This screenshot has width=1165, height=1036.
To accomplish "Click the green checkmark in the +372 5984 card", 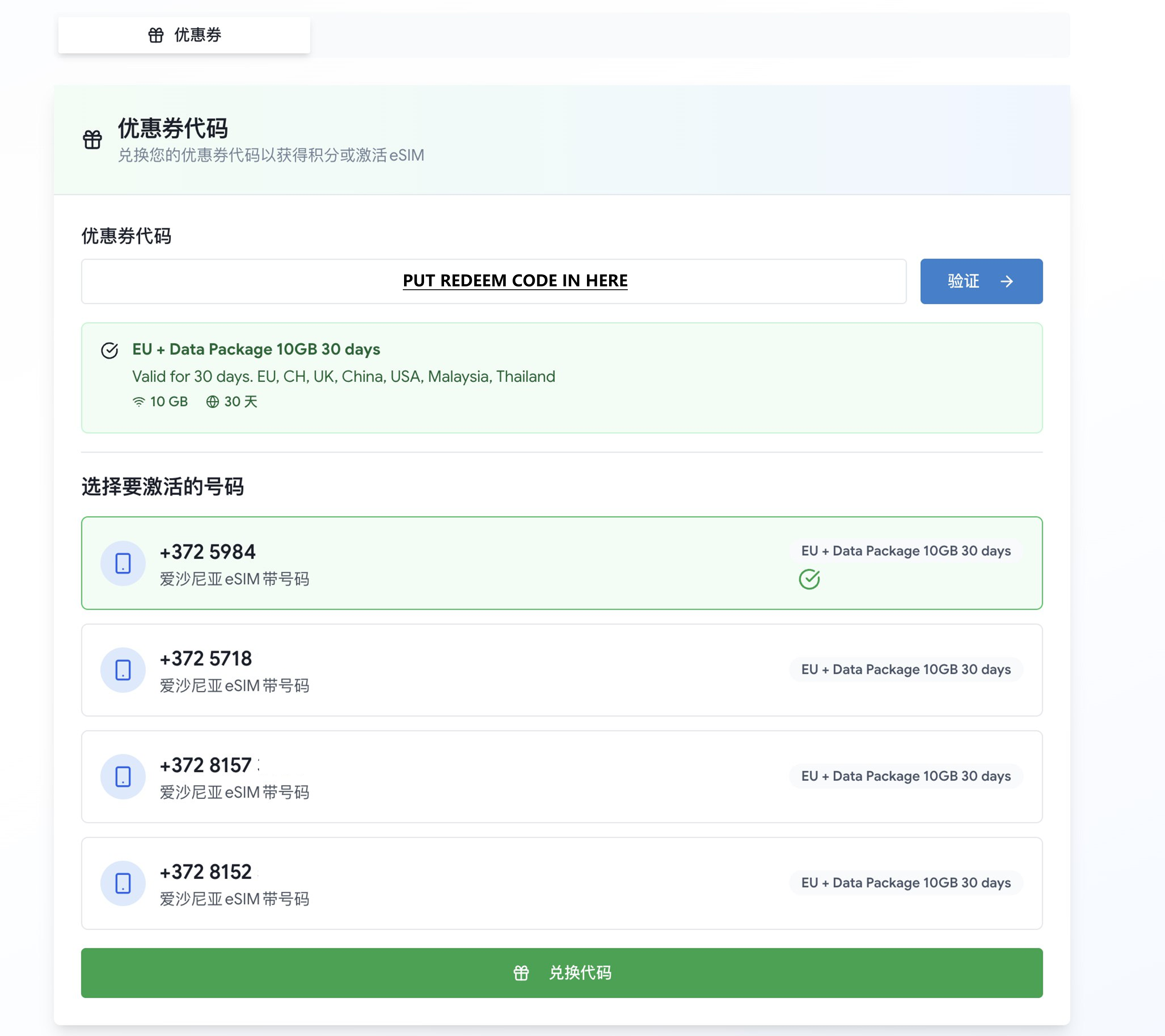I will coord(809,579).
